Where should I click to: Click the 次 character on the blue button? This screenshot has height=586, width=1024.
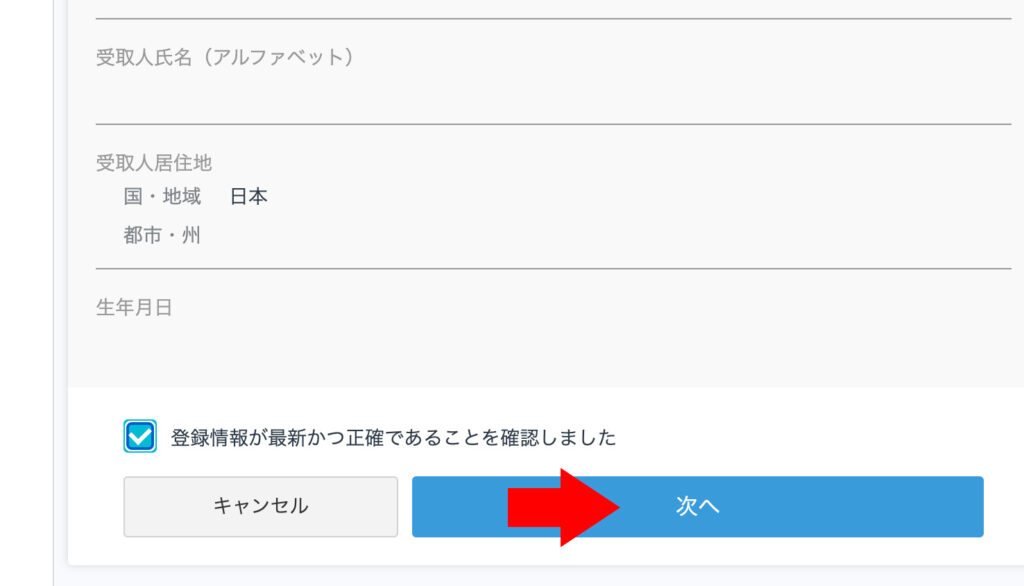coord(686,506)
